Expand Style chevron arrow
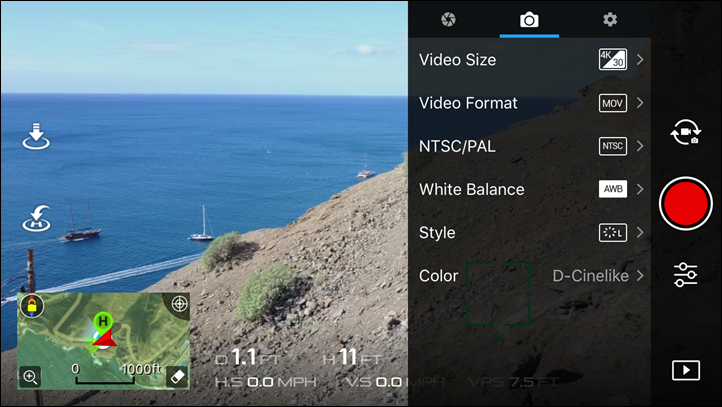The width and height of the screenshot is (722, 407). [x=640, y=233]
